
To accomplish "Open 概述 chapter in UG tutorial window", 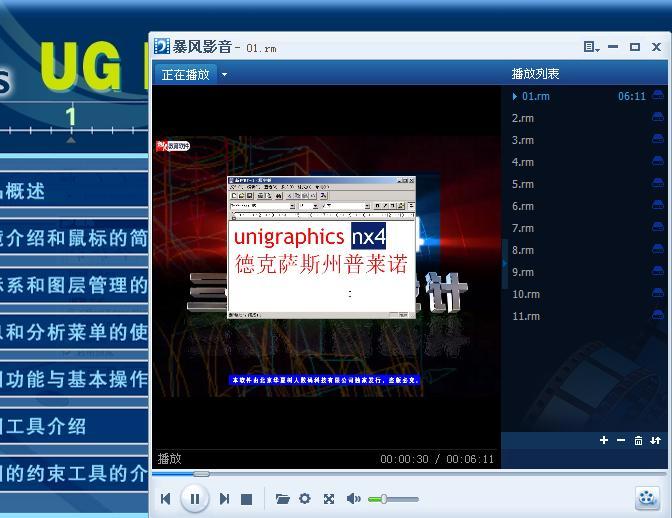I will tap(74, 191).
